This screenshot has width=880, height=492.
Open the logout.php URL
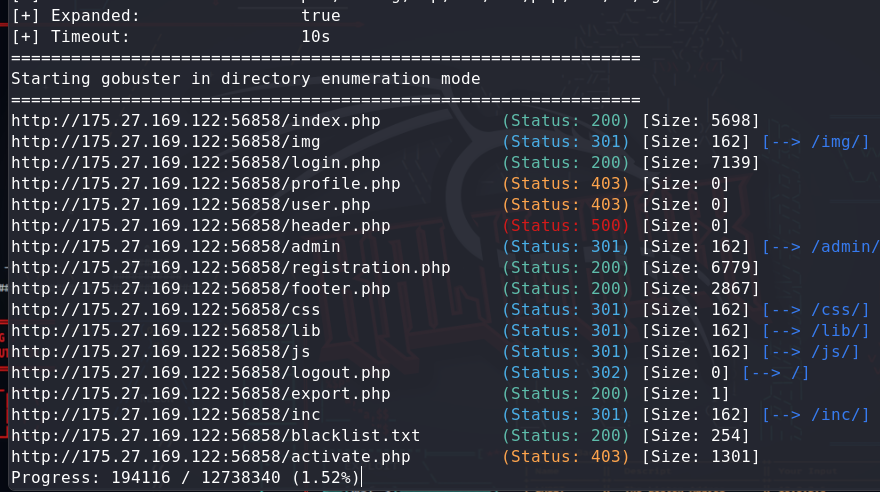[200, 373]
